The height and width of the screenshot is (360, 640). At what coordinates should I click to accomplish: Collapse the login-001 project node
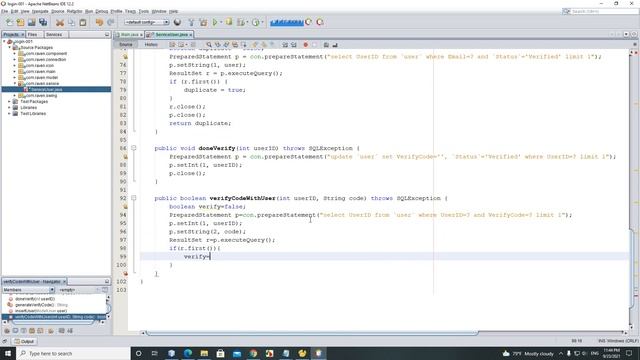pos(4,41)
